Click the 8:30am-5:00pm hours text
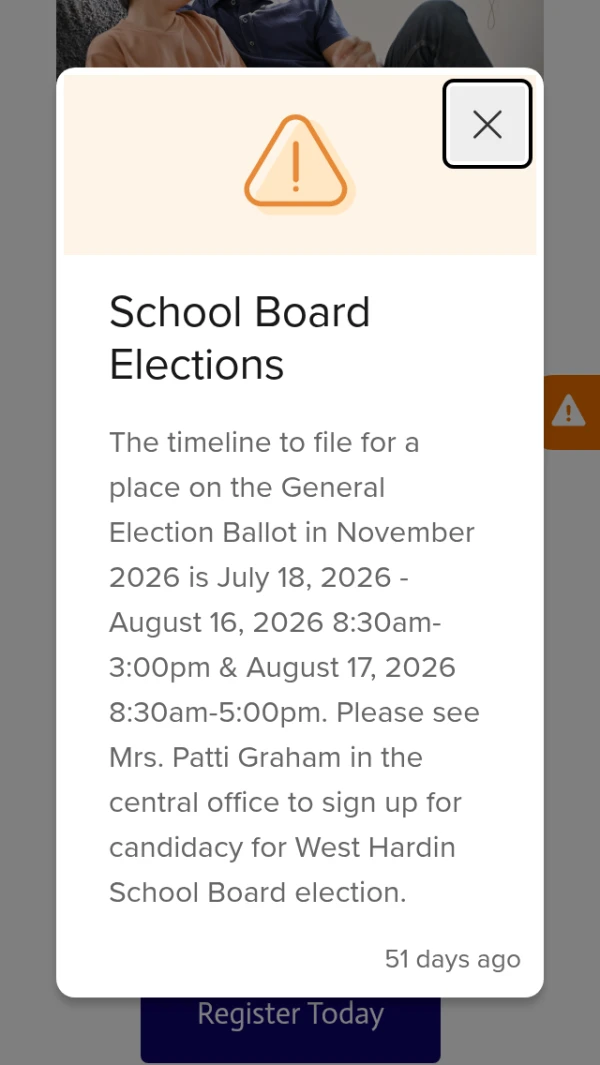Image resolution: width=600 pixels, height=1065 pixels. point(218,712)
